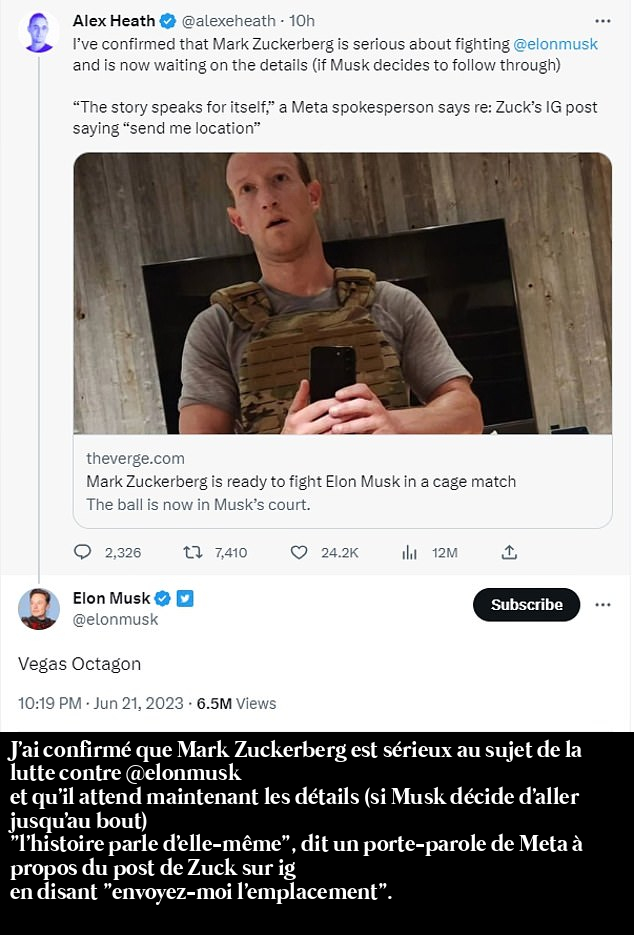
Task: Click Elon Musk's blue verified badge
Action: coord(163,598)
